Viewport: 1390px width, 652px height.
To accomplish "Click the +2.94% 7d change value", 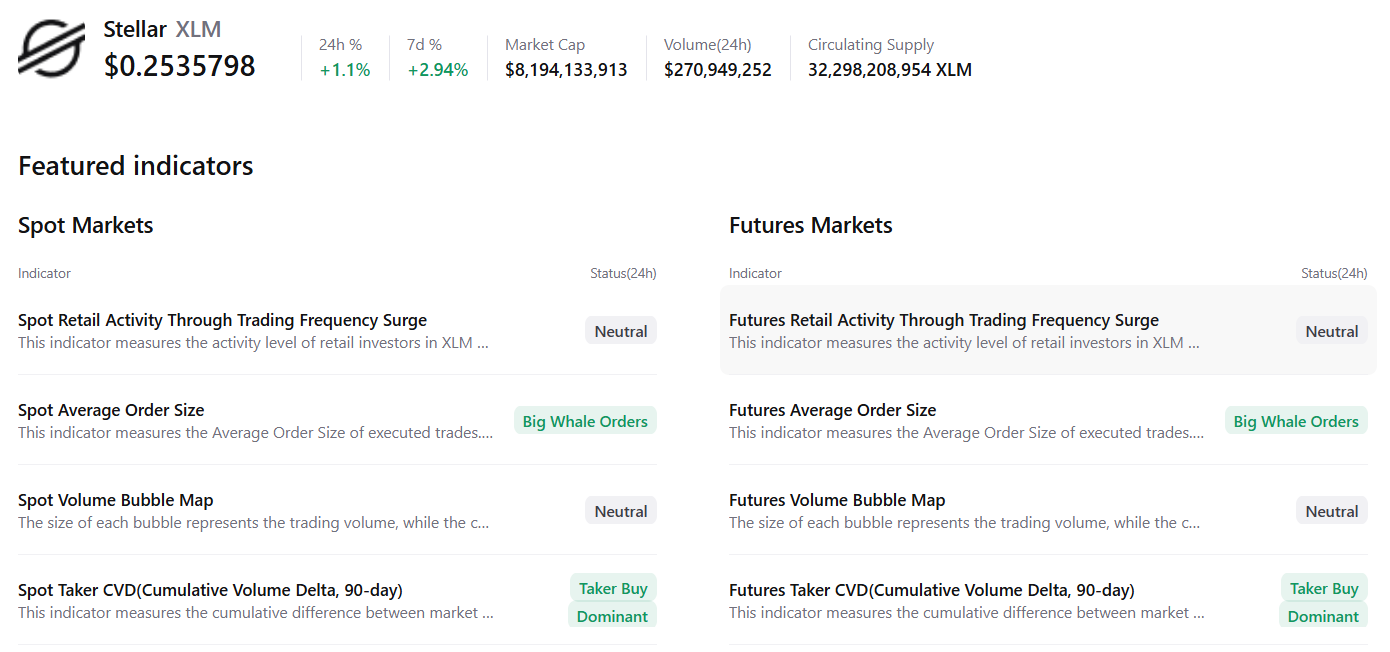I will coord(437,70).
